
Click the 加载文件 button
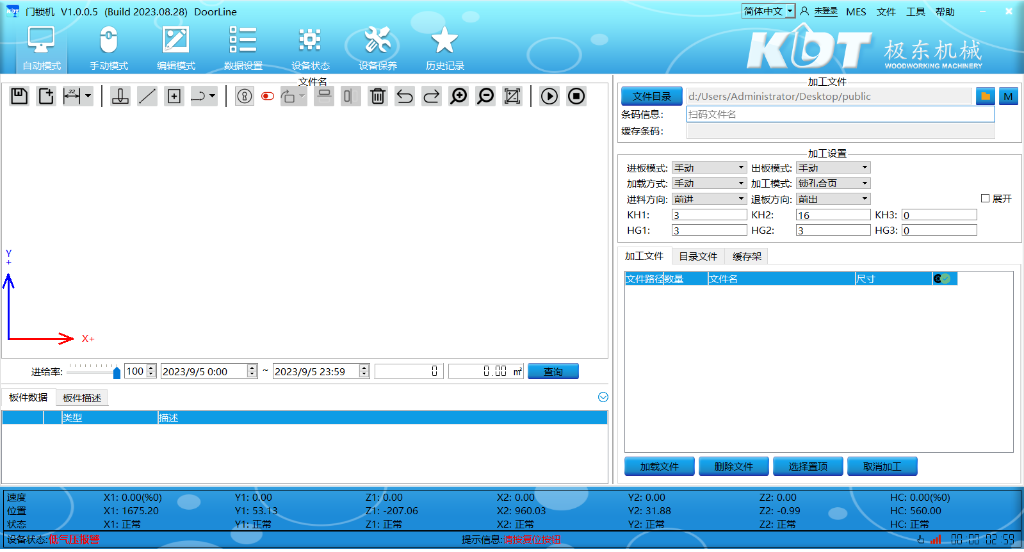coord(659,467)
